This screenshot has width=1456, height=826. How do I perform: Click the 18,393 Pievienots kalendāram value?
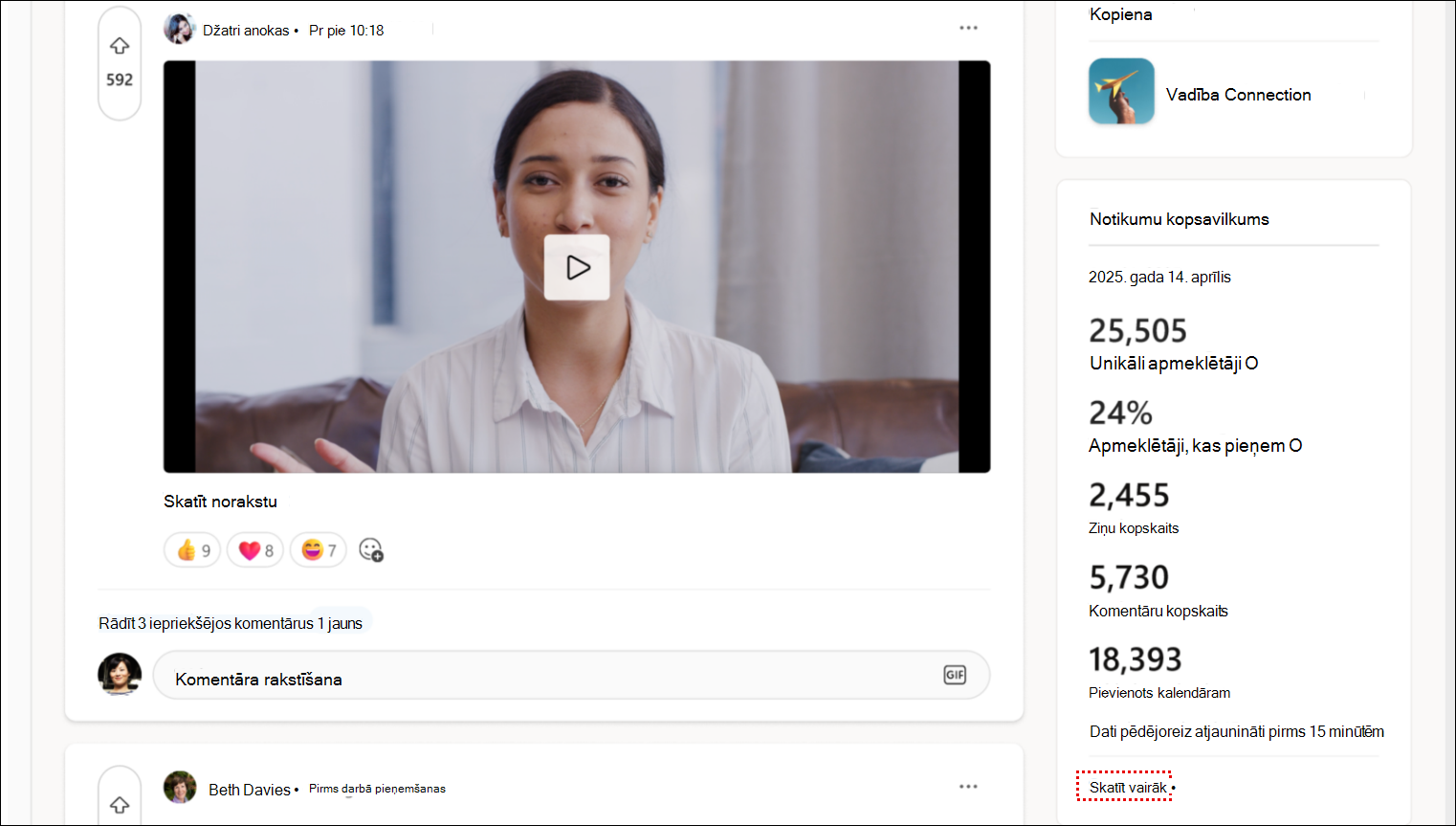coord(1136,660)
